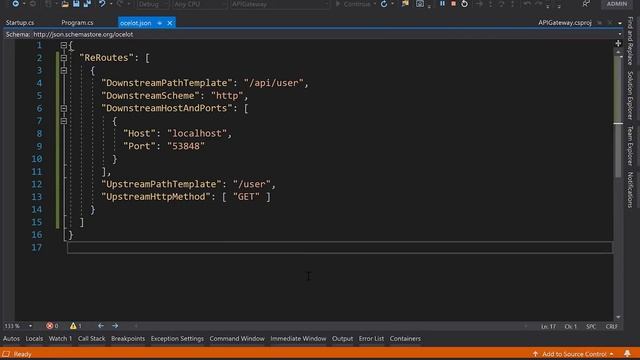Collapse the host object on line 7
This screenshot has width=640, height=360.
pyautogui.click(x=64, y=121)
